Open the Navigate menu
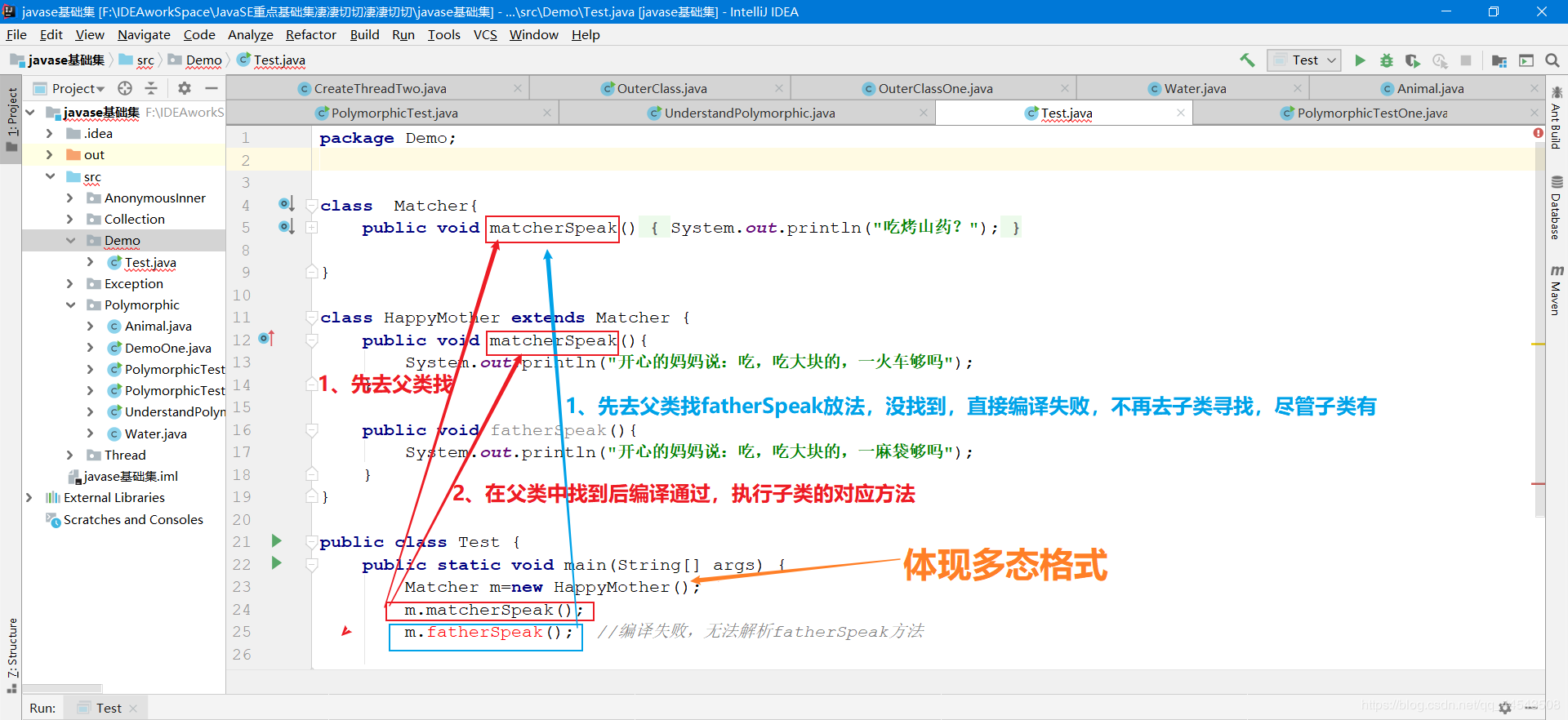The width and height of the screenshot is (1568, 720). pyautogui.click(x=144, y=35)
